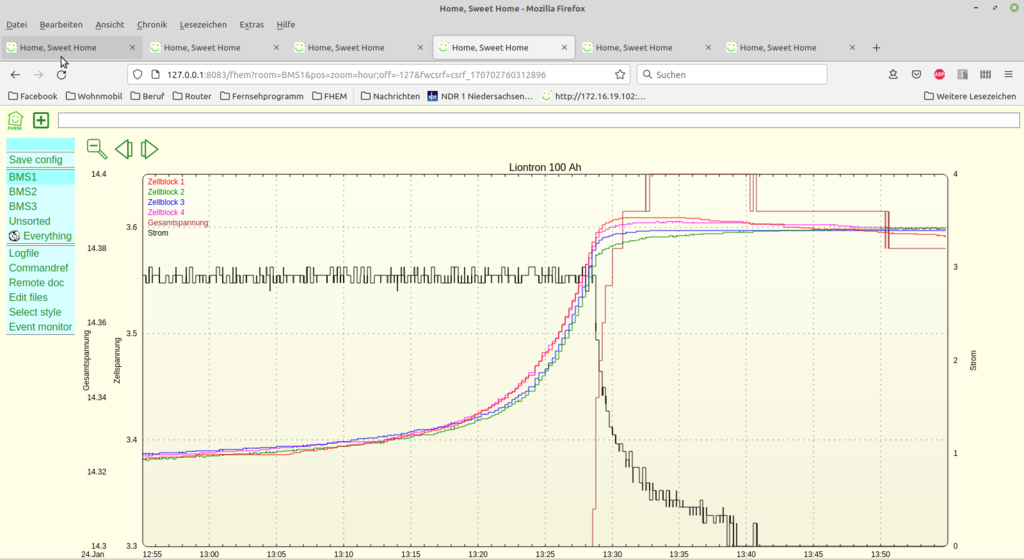The height and width of the screenshot is (559, 1024).
Task: Open the Commandref link
Action: [x=39, y=268]
